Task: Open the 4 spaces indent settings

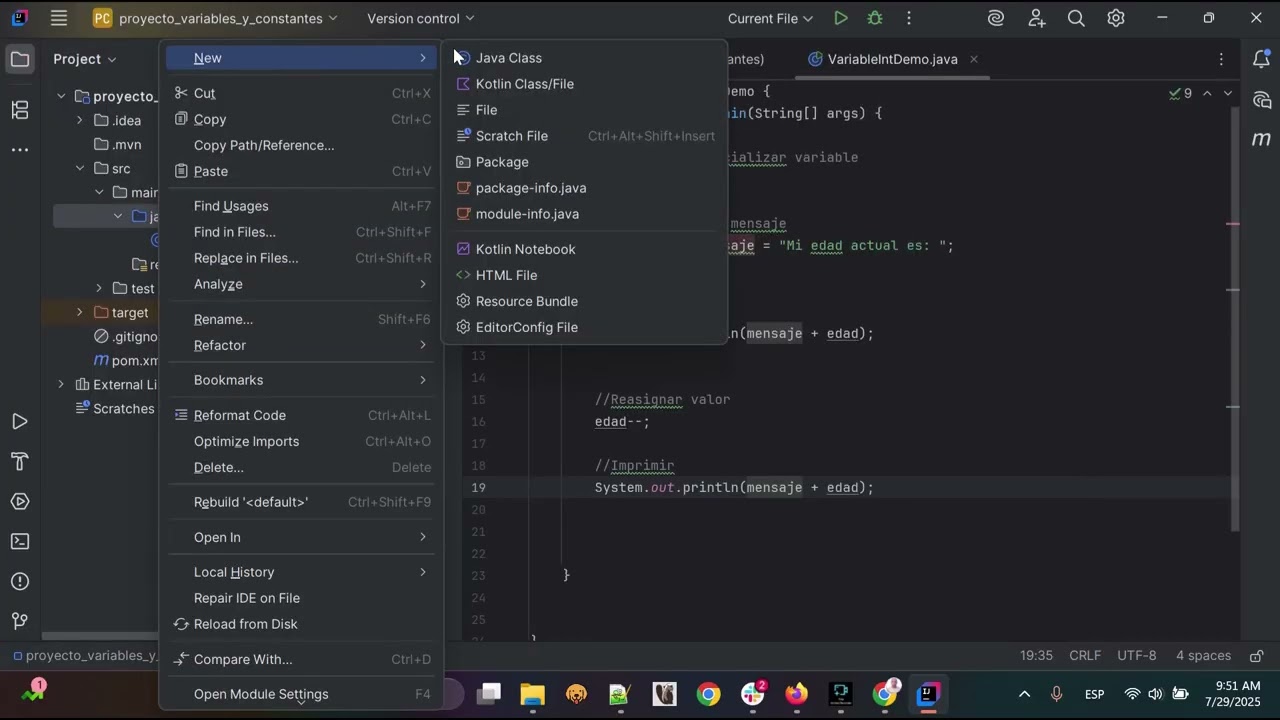Action: (1203, 656)
